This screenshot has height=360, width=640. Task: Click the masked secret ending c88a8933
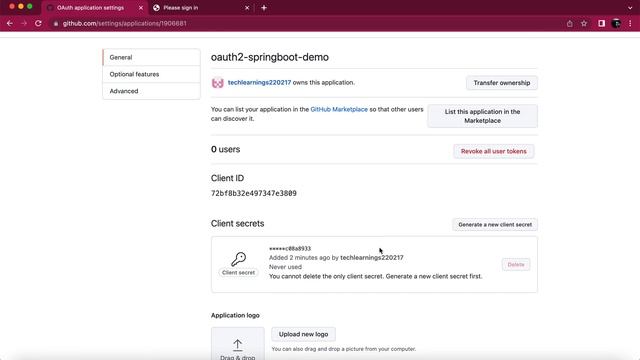pyautogui.click(x=290, y=248)
